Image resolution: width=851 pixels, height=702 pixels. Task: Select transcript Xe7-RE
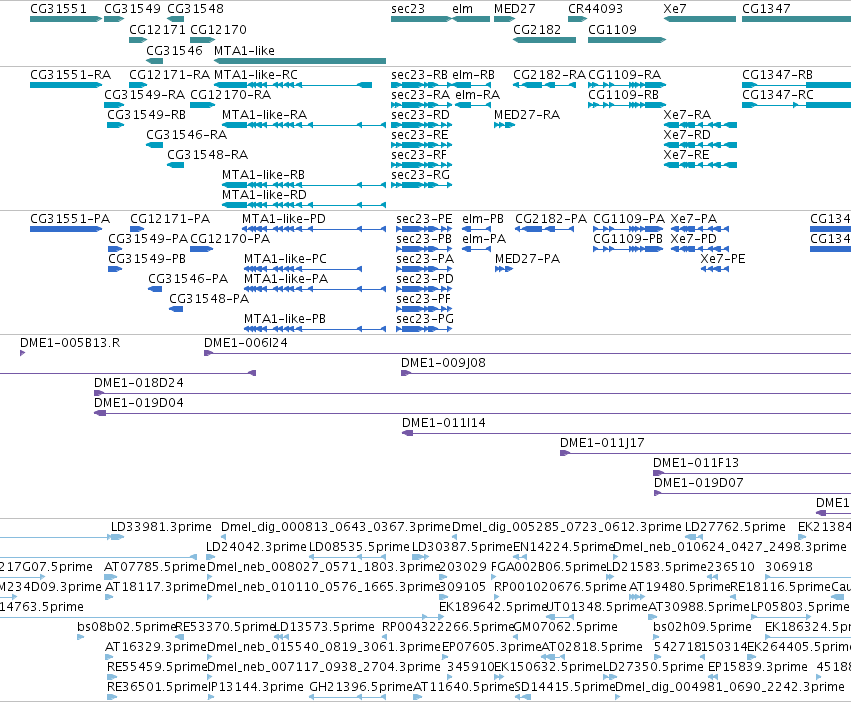click(700, 165)
